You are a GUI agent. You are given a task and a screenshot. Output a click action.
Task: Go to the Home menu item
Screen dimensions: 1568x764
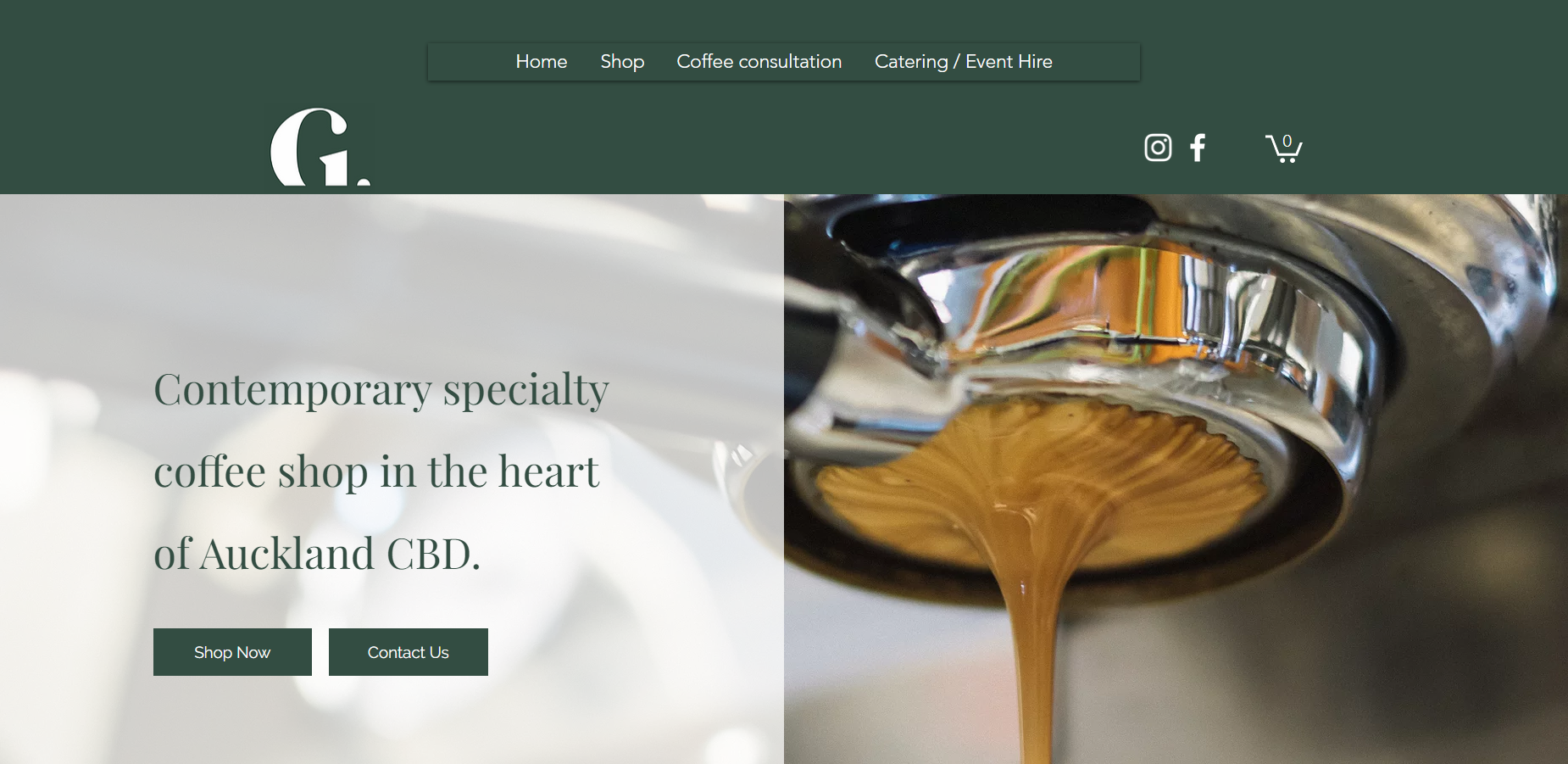pos(542,62)
